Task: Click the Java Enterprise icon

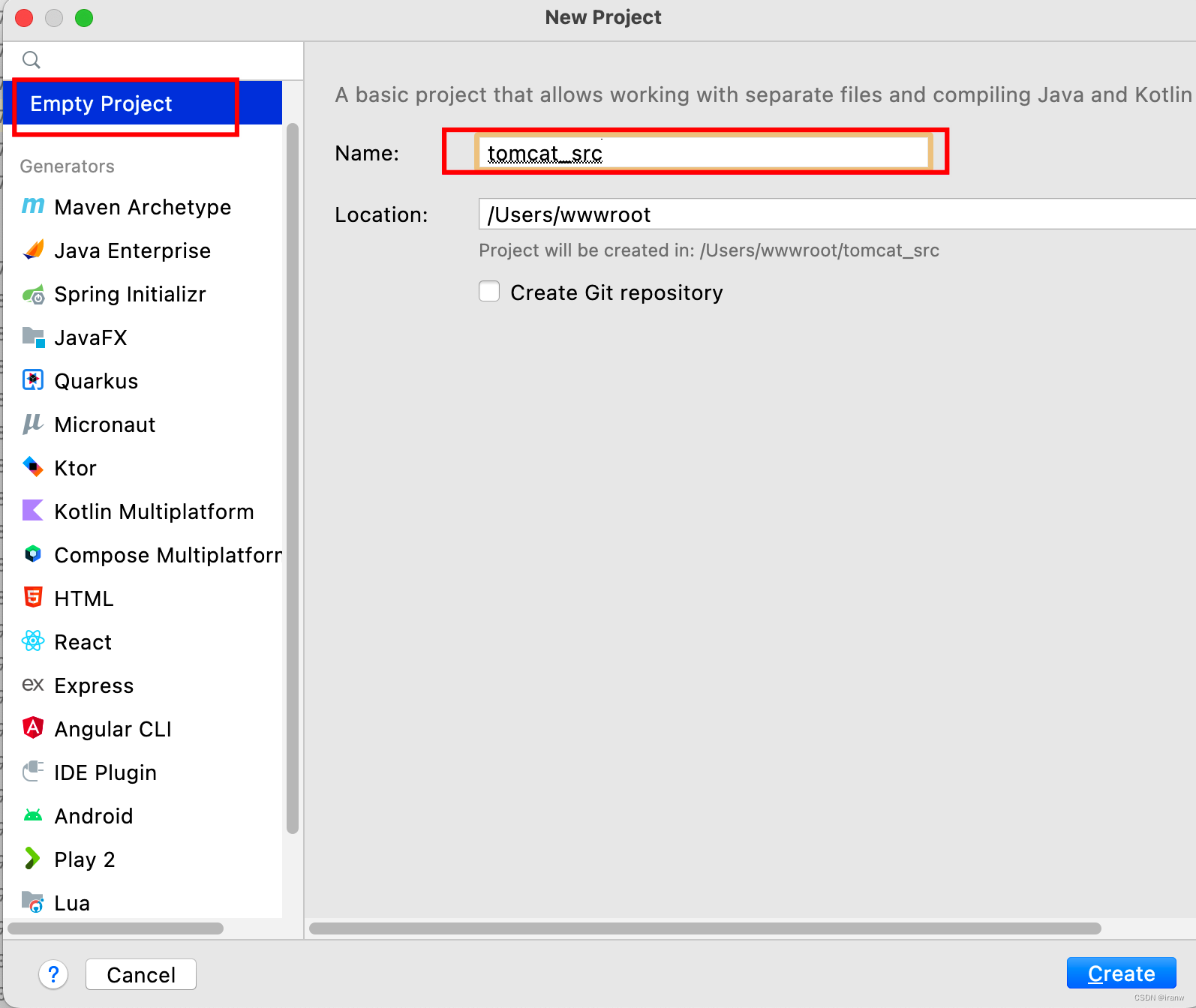Action: pos(33,250)
